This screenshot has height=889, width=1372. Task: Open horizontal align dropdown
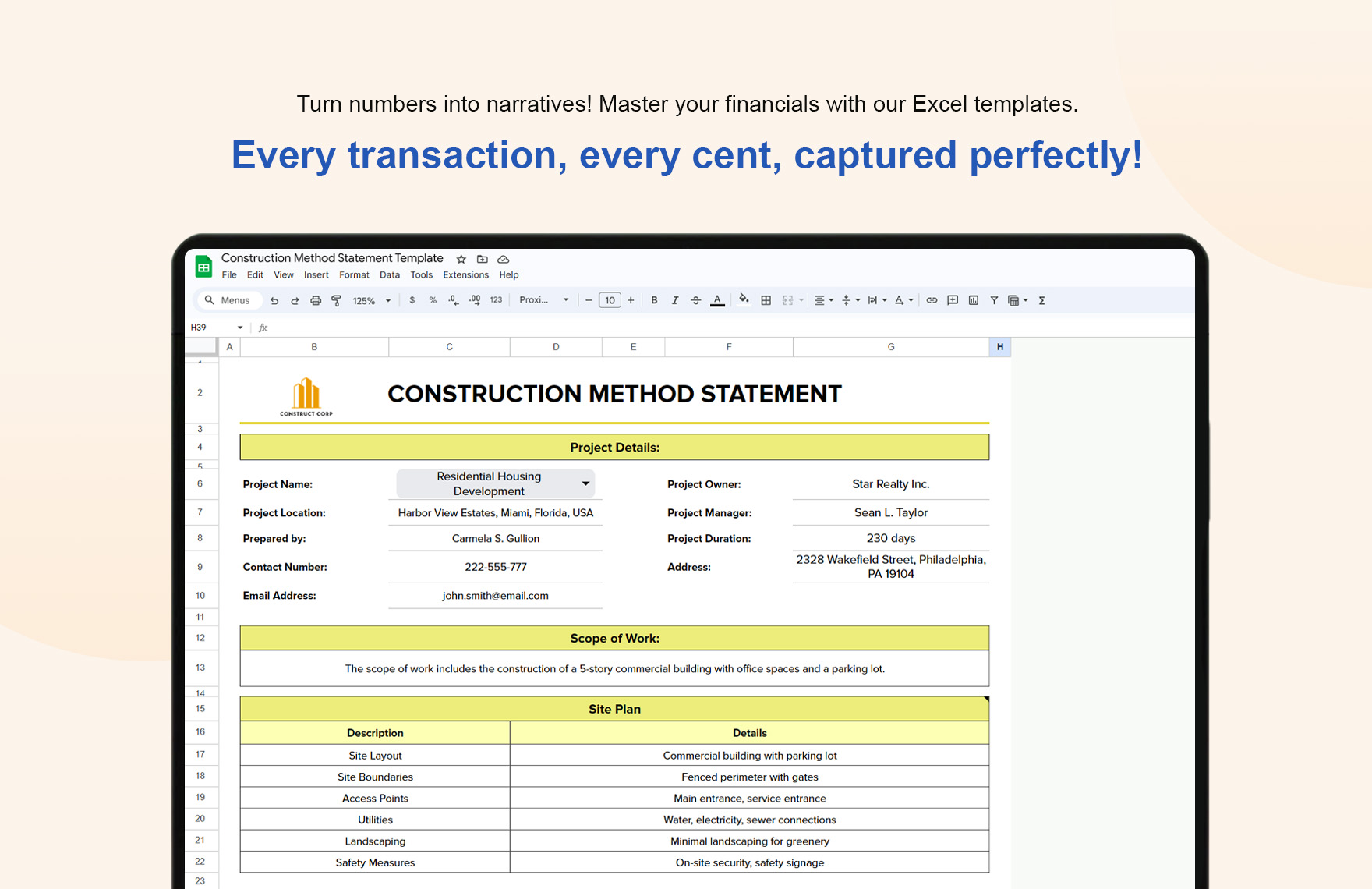tap(824, 300)
